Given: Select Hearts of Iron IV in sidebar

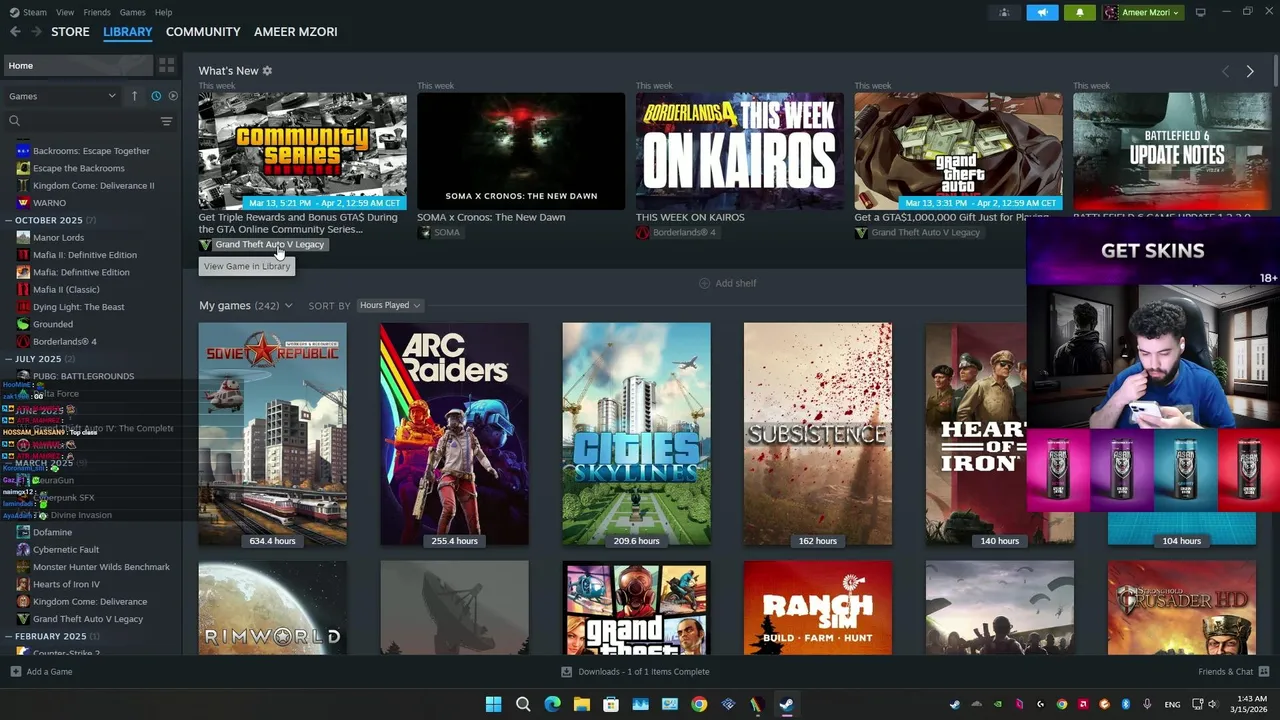Looking at the screenshot, I should point(66,584).
